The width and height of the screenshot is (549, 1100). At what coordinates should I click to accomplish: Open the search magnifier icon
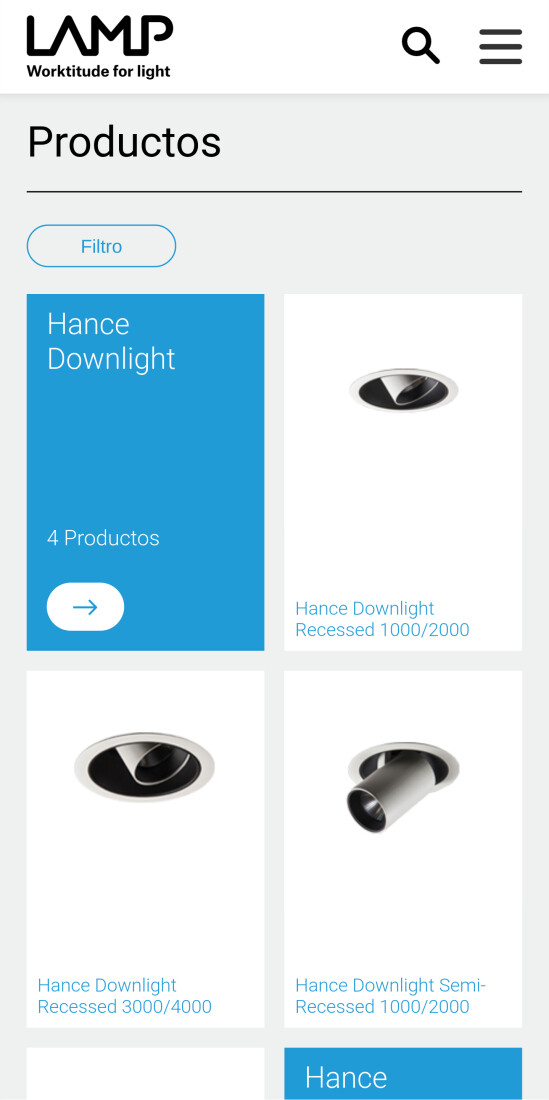tap(421, 46)
